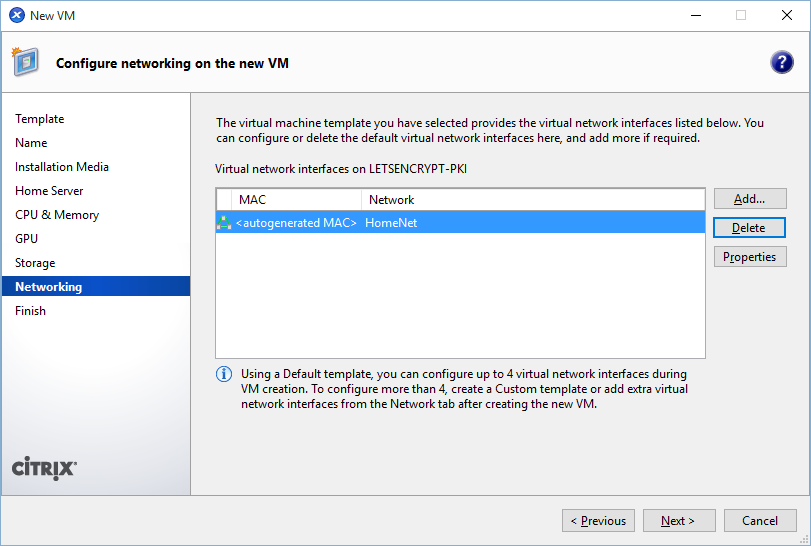The height and width of the screenshot is (546, 811).
Task: Jump to the Home Server step
Action: tap(49, 191)
